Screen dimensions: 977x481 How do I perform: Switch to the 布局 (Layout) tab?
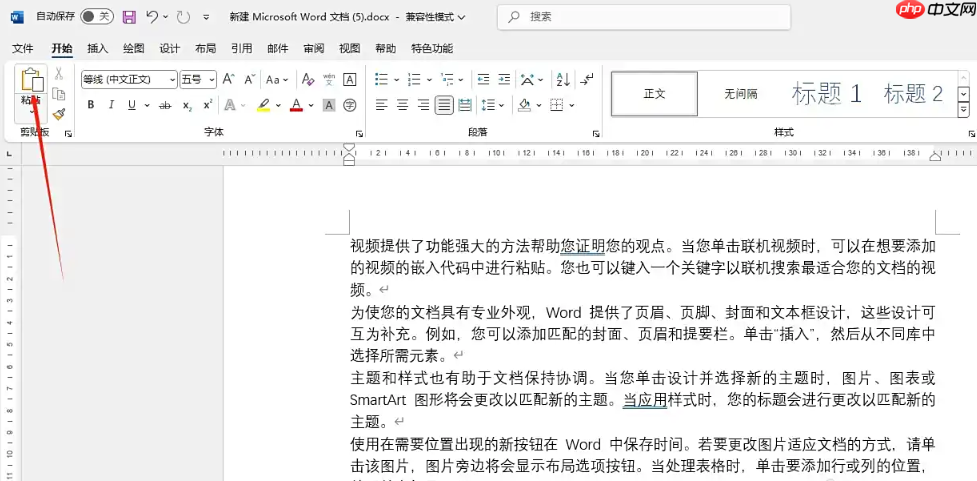click(x=206, y=49)
